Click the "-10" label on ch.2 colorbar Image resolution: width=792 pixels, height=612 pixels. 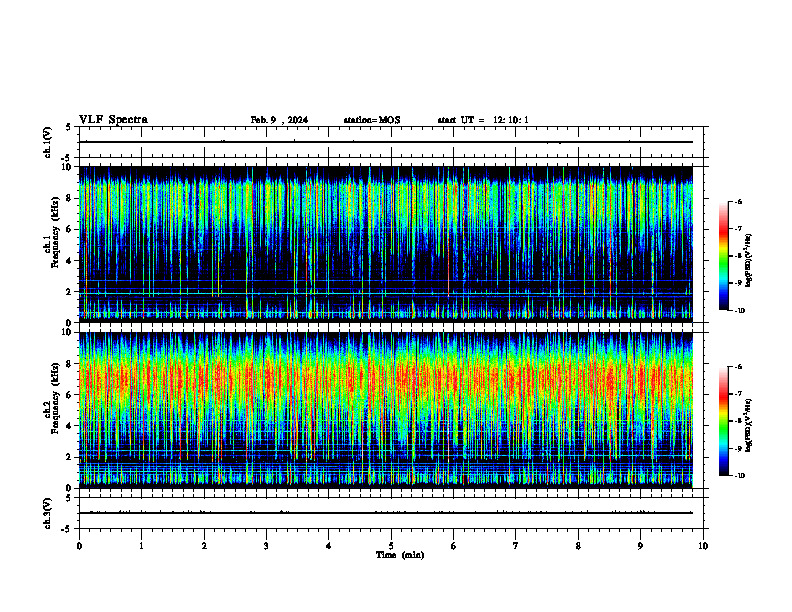pyautogui.click(x=739, y=476)
